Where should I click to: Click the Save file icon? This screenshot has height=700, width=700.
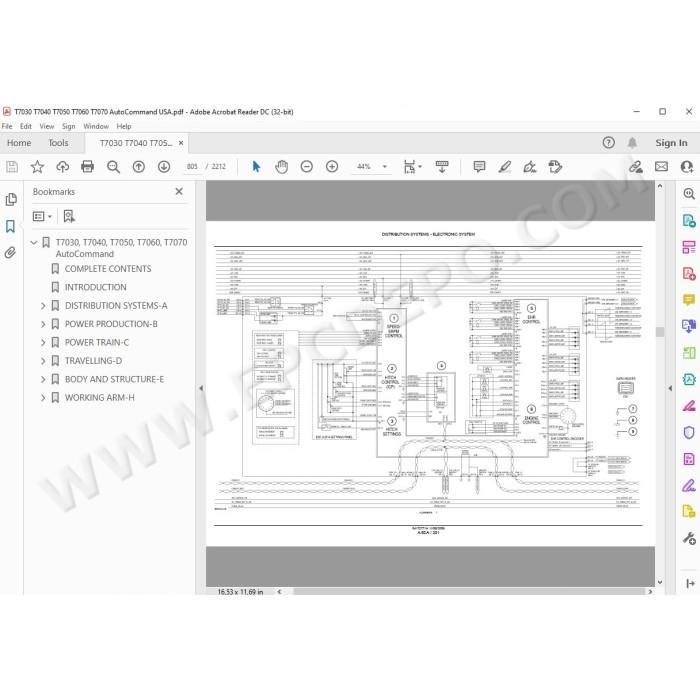[x=12, y=167]
